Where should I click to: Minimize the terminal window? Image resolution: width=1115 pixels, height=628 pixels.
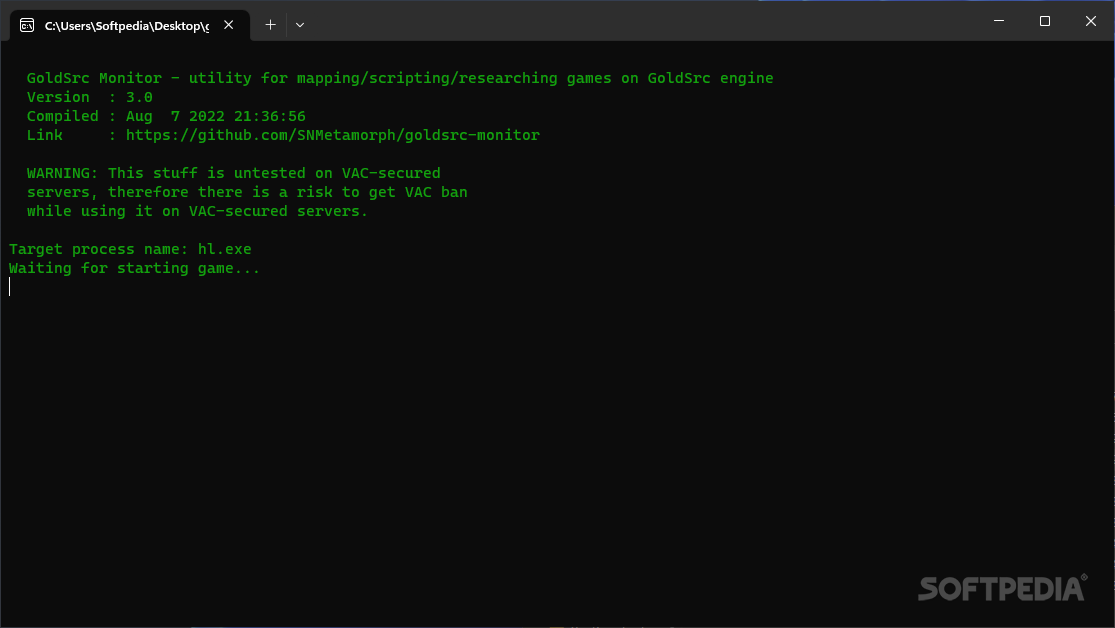[999, 21]
